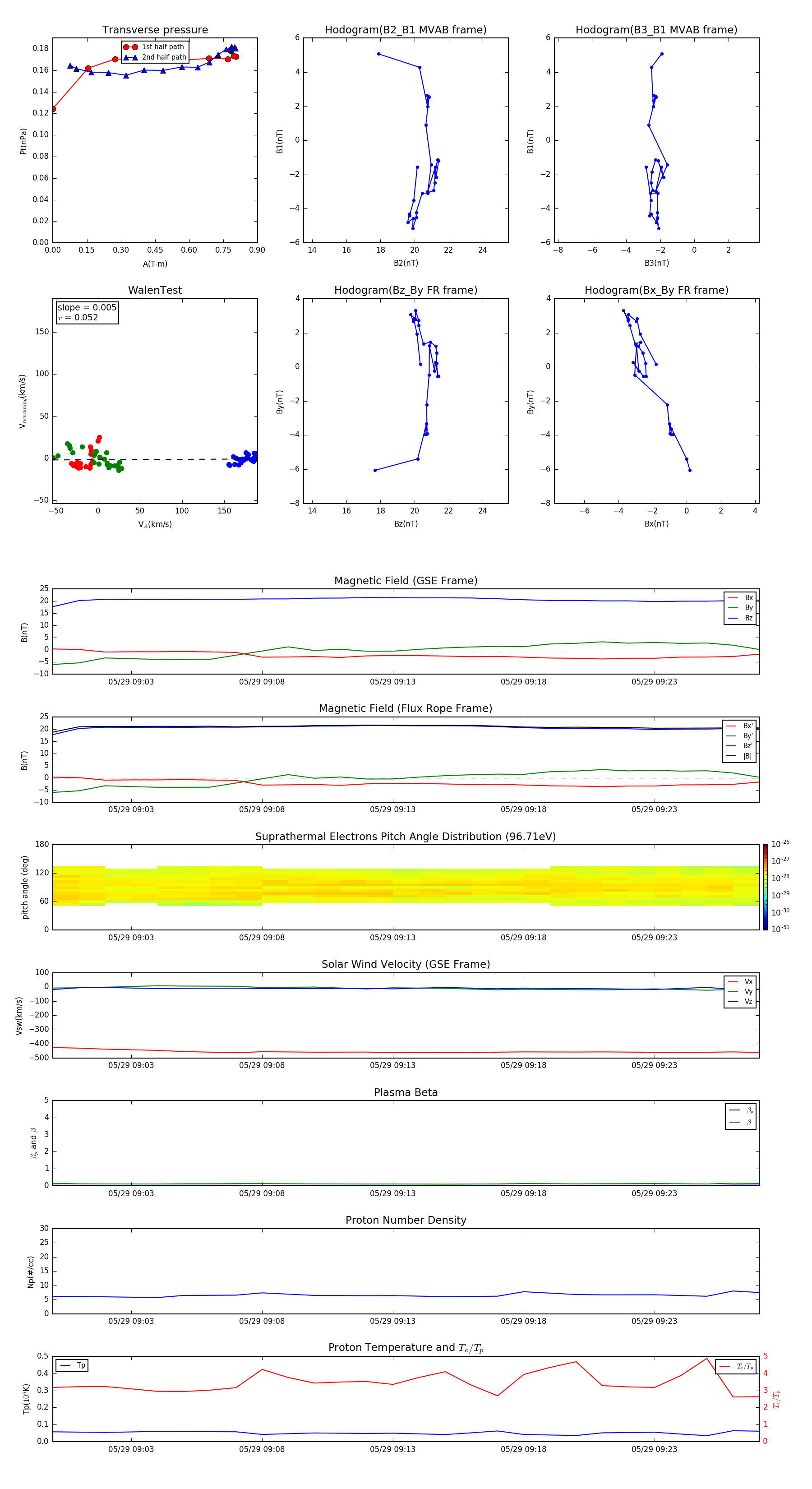The image size is (812, 1489).
Task: Click the 'Vy' legend entry
Action: pyautogui.click(x=740, y=991)
